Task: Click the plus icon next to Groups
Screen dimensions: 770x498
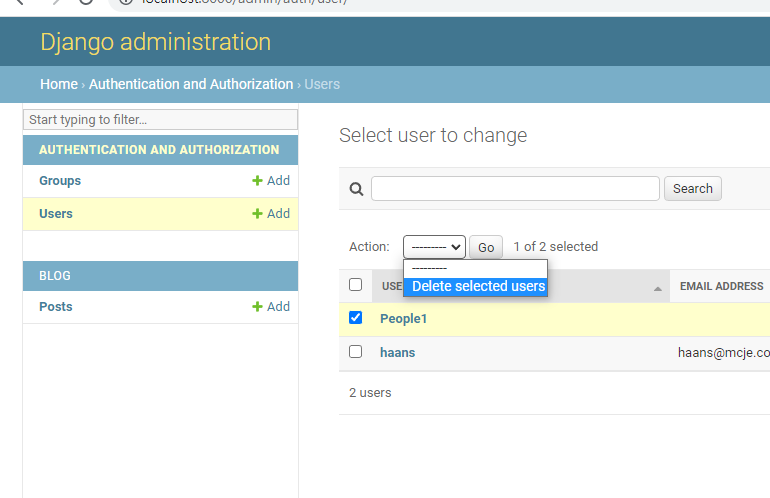Action: coord(257,181)
